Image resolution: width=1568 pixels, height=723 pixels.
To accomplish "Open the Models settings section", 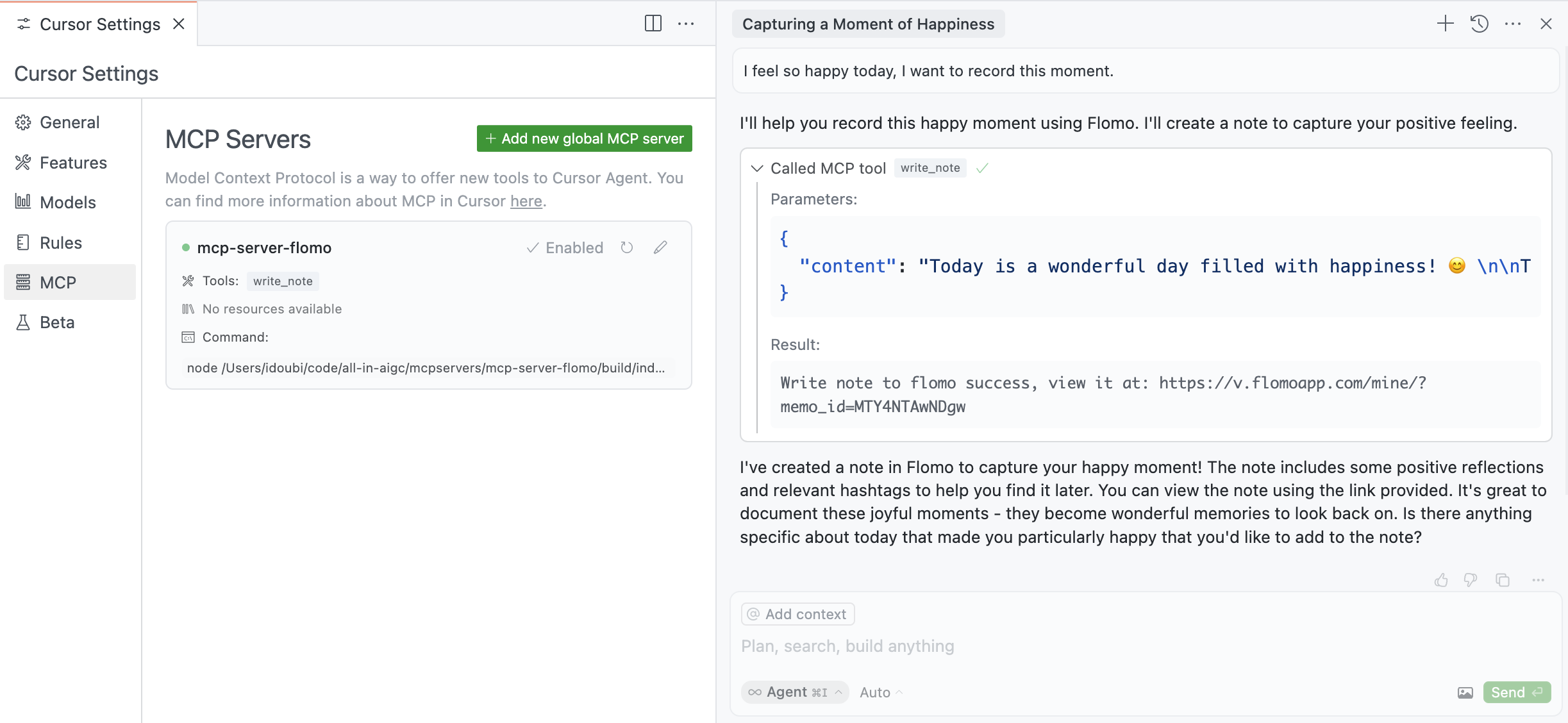I will (x=67, y=203).
